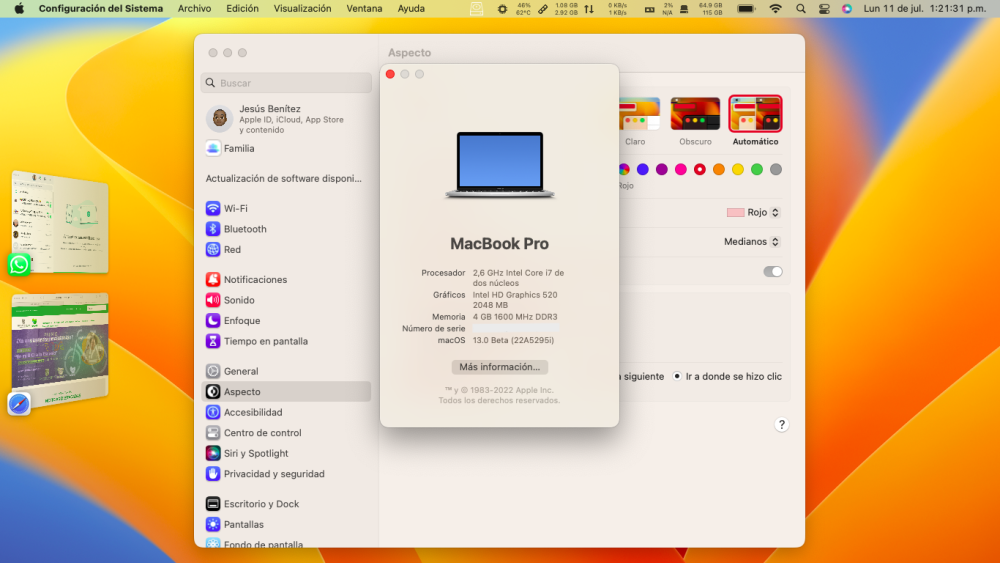Open the Ventana menu

pos(364,8)
